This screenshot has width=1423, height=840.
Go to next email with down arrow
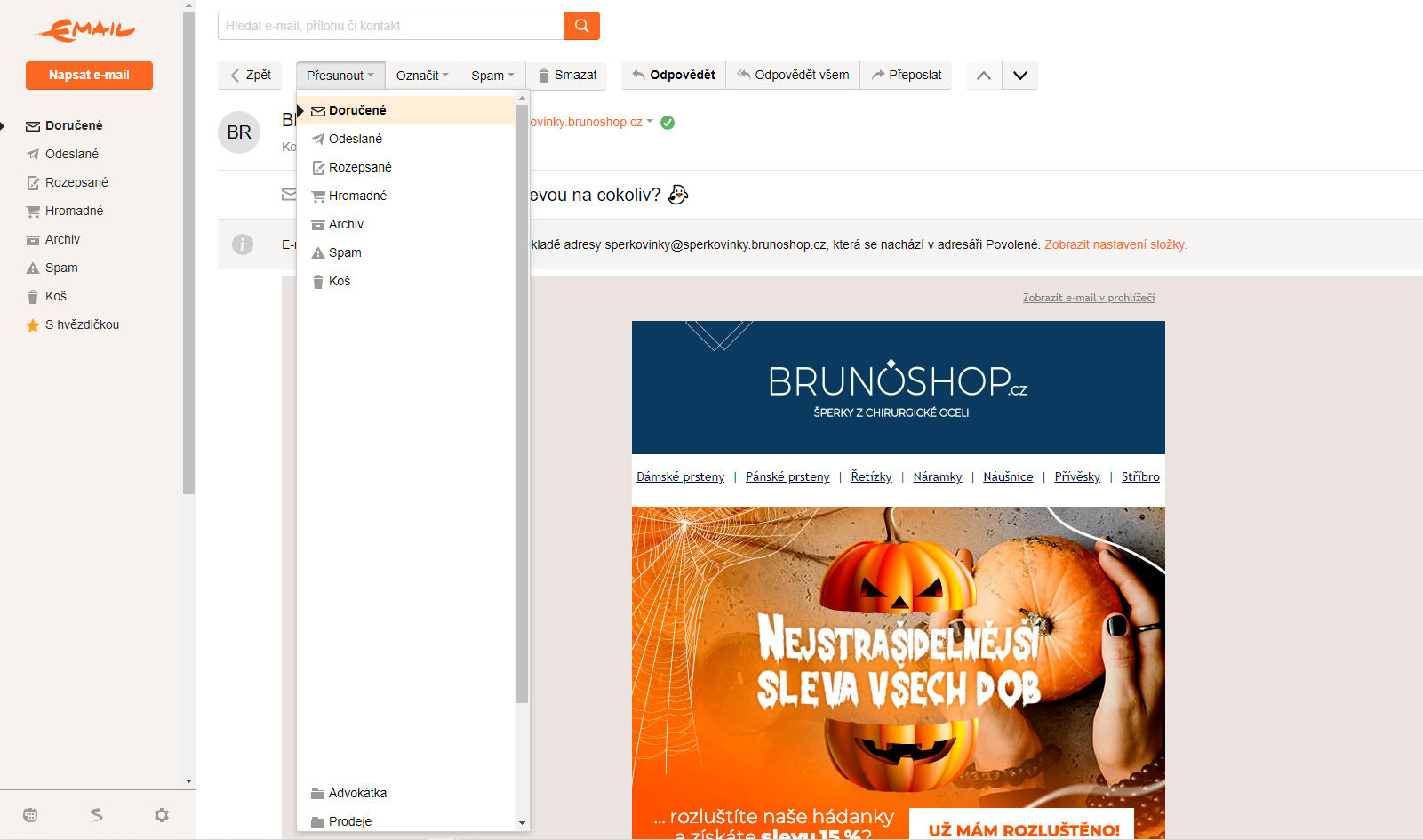tap(1020, 76)
